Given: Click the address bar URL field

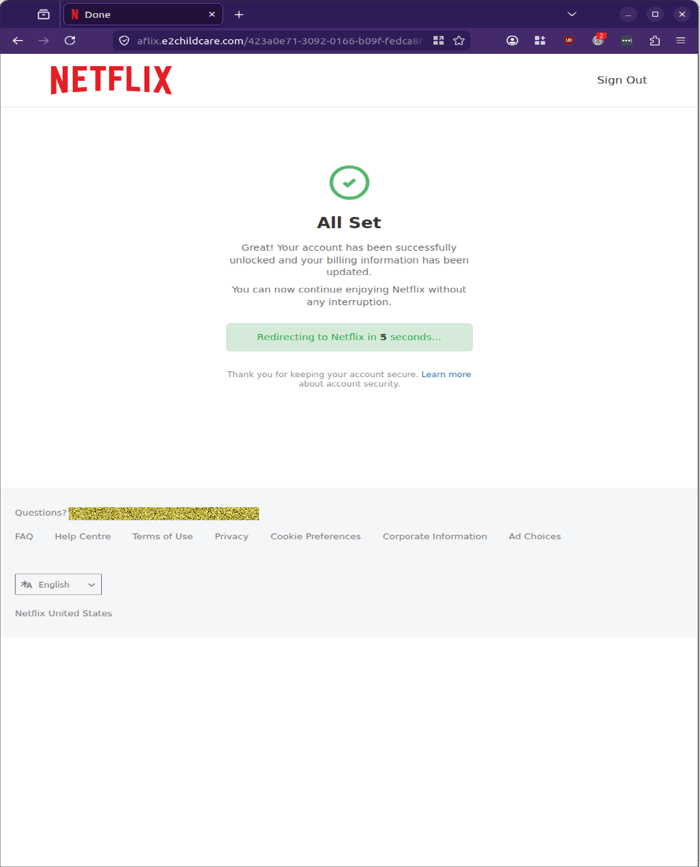Looking at the screenshot, I should 280,40.
